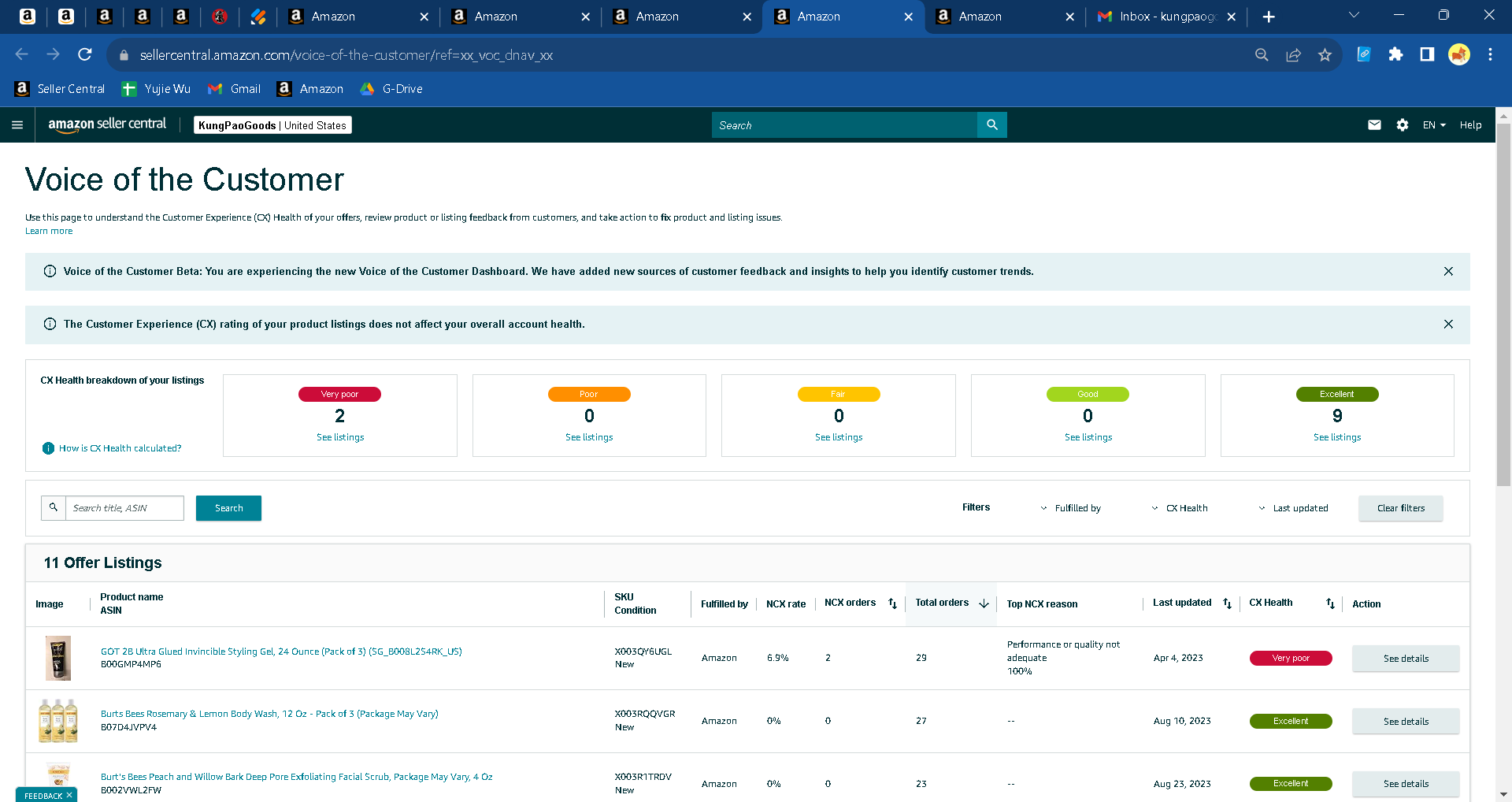
Task: Click the Clear filters button
Action: point(1401,508)
